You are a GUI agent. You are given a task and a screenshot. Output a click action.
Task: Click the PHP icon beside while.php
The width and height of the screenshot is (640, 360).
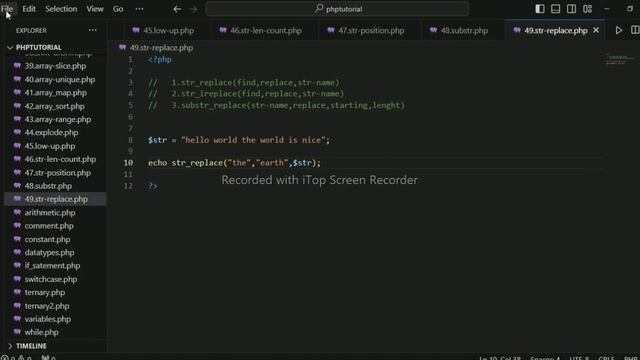tap(17, 332)
